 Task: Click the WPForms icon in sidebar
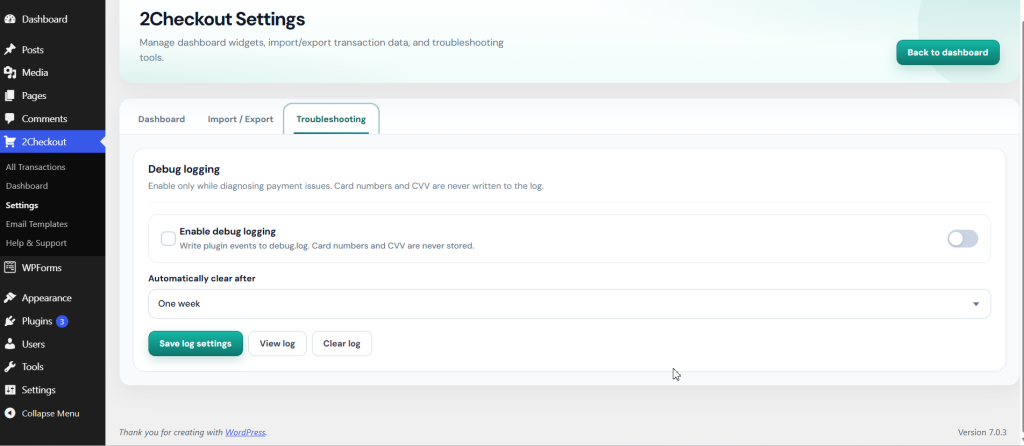pyautogui.click(x=10, y=267)
